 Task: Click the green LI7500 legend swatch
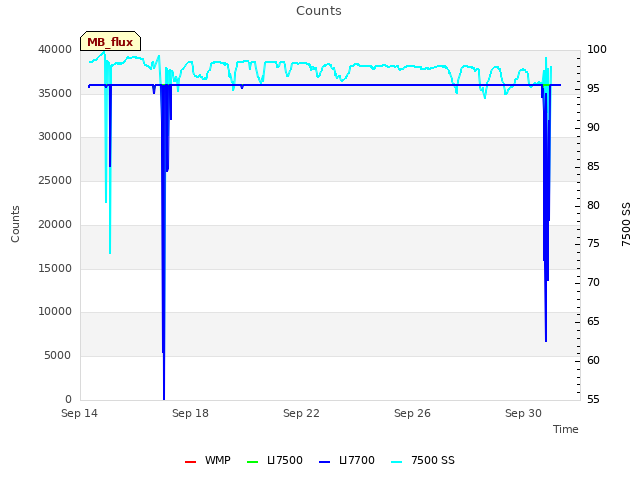point(253,462)
